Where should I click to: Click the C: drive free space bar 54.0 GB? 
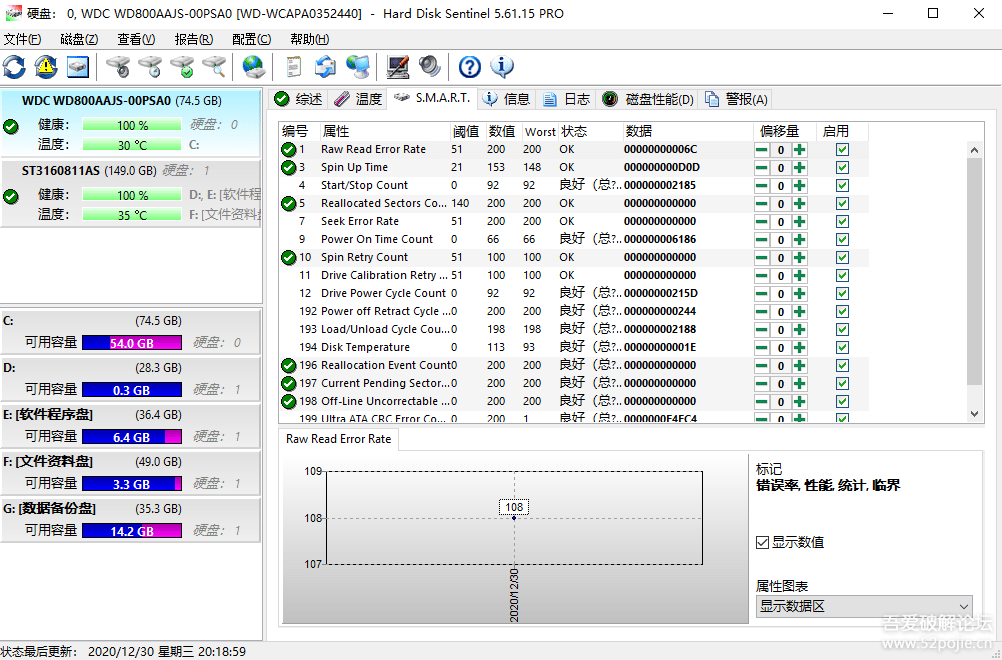pyautogui.click(x=132, y=343)
